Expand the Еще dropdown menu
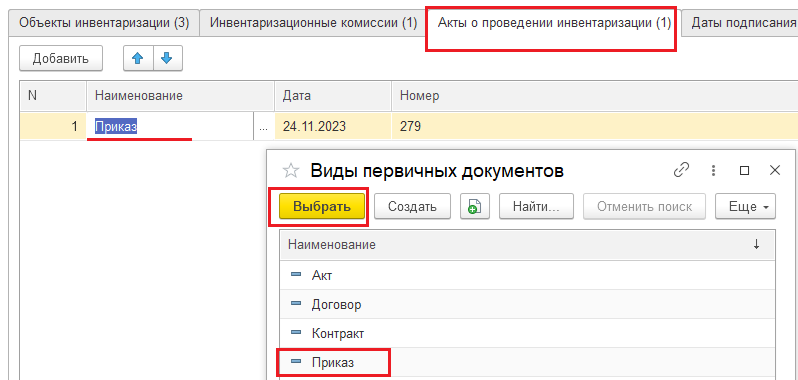Screen dimensions: 798x380 (746, 207)
